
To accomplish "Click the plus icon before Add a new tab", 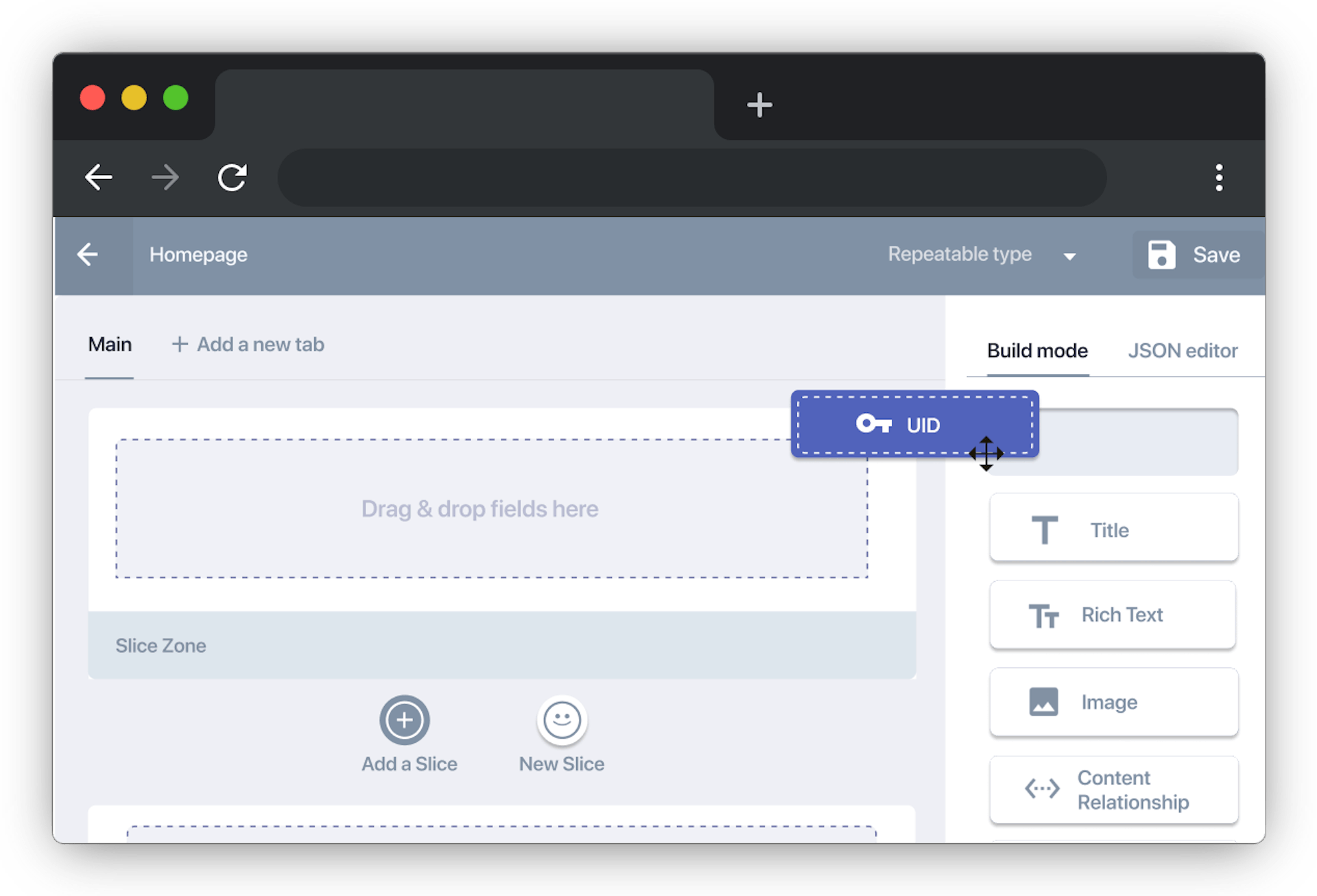I will tap(179, 344).
